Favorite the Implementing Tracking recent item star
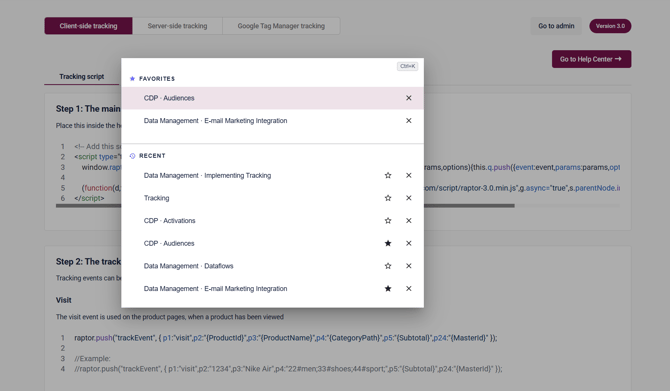Screen dimensions: 670x391 tap(388, 175)
